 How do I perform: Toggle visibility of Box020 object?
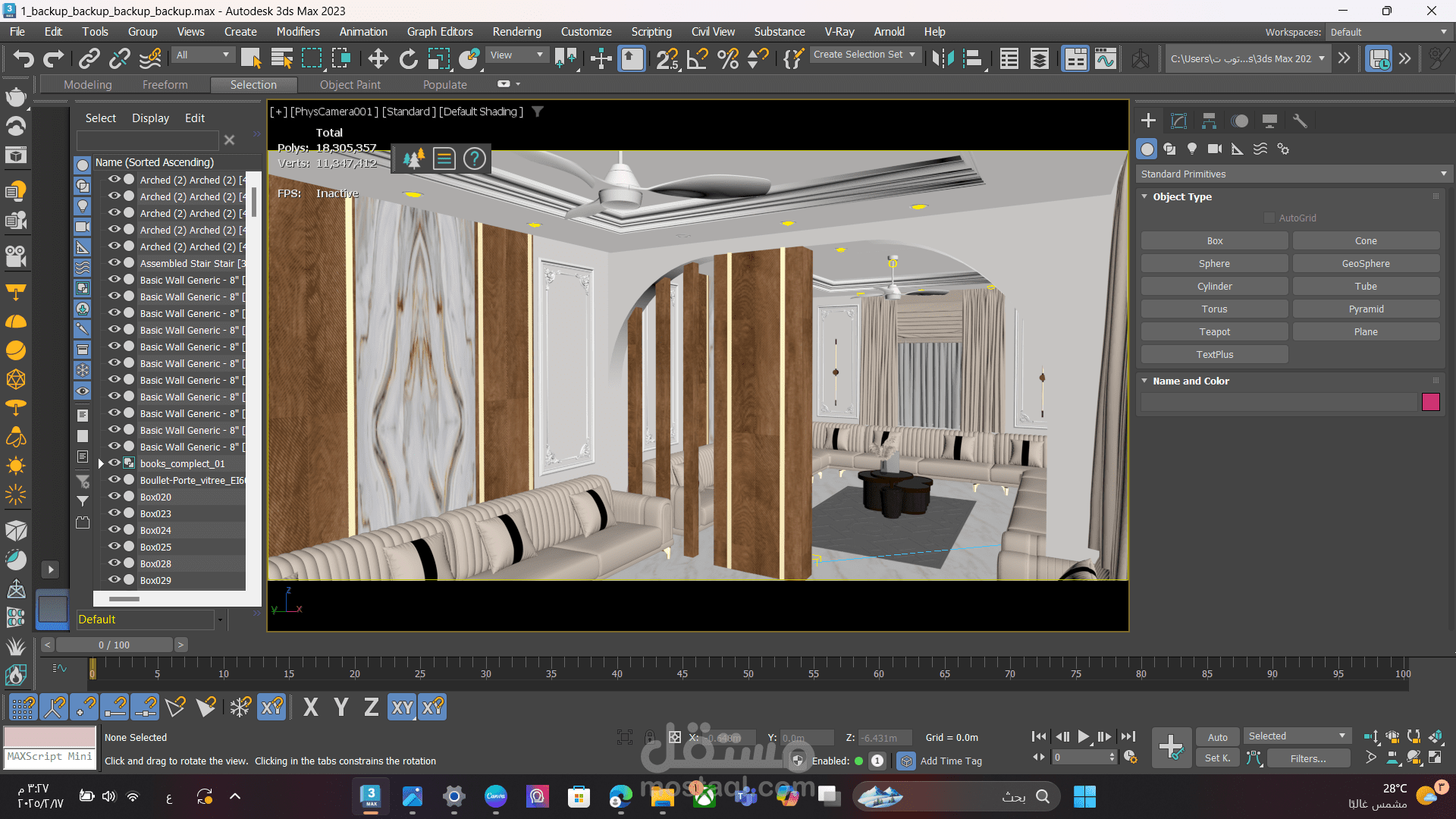(x=115, y=496)
